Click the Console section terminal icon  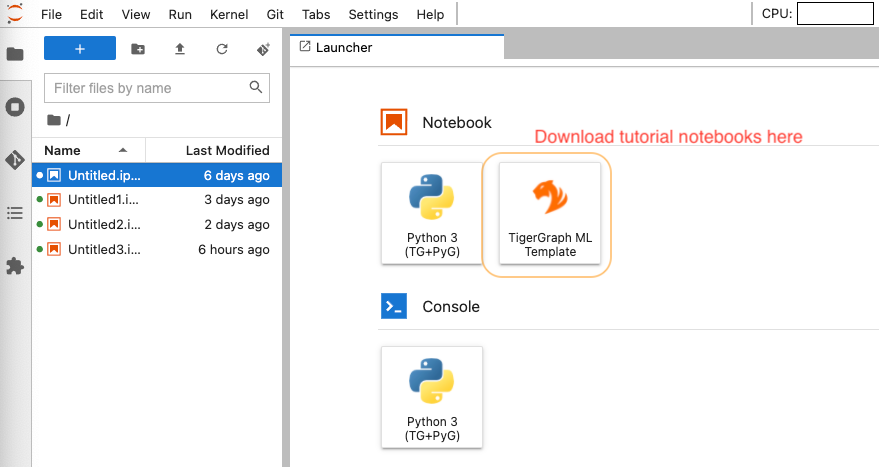[394, 306]
